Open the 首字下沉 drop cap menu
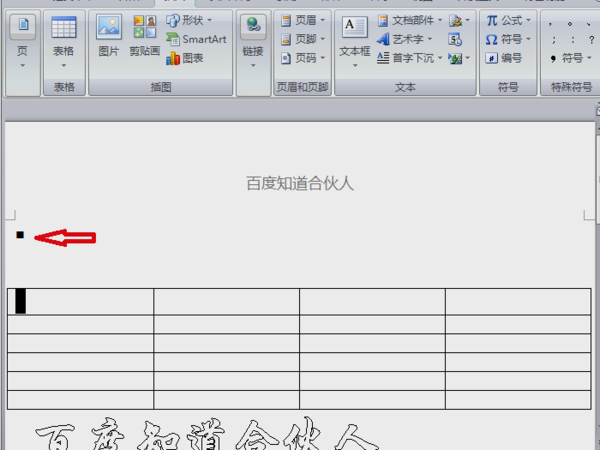Viewport: 600px width, 450px height. click(x=410, y=58)
